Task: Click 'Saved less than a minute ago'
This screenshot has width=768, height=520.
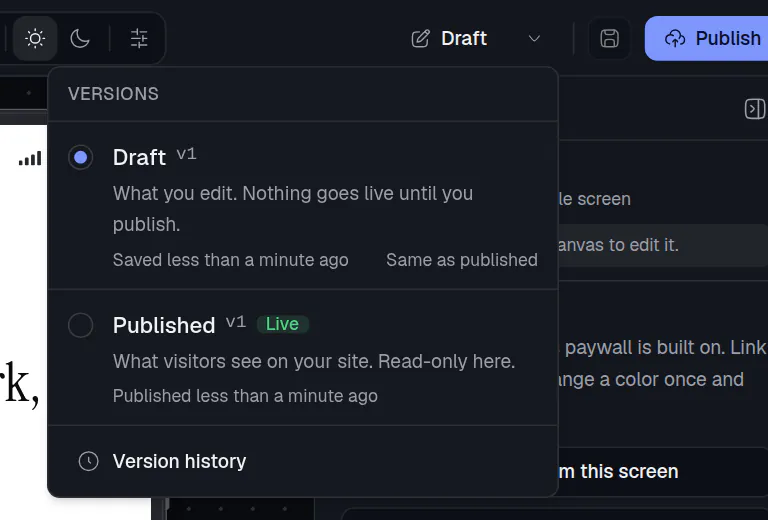Action: coord(231,260)
